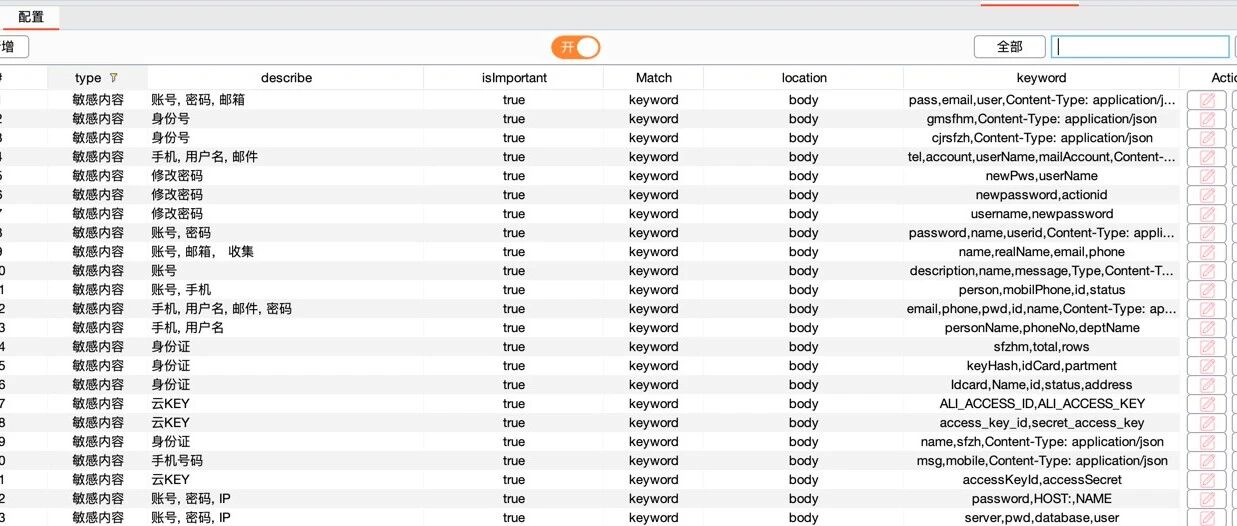Toggle the orange 开 switch off
This screenshot has width=1237, height=526.
click(x=575, y=47)
